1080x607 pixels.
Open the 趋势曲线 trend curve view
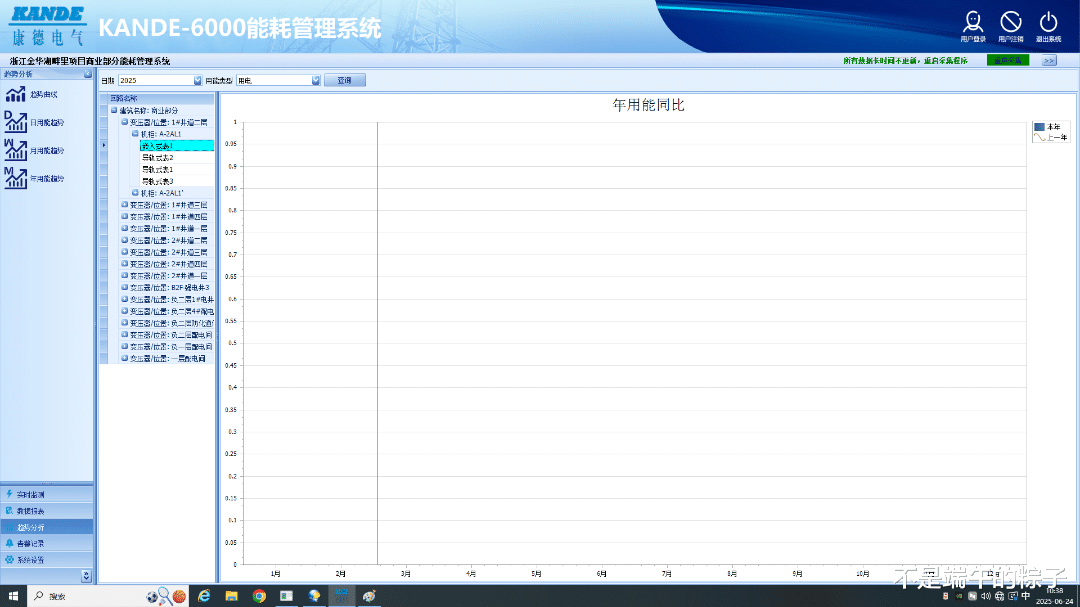pyautogui.click(x=32, y=94)
